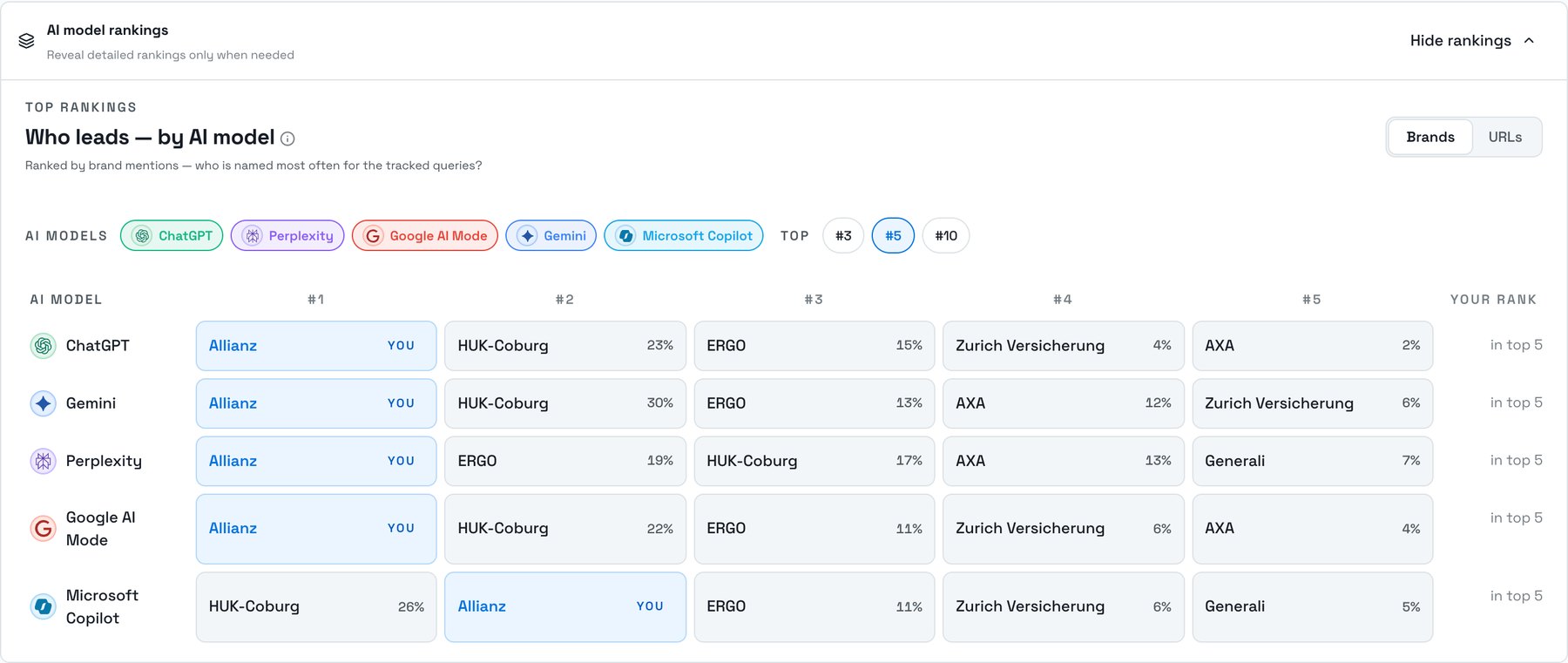This screenshot has height=663, width=1568.
Task: Switch to the URLs tab
Action: [x=1505, y=137]
